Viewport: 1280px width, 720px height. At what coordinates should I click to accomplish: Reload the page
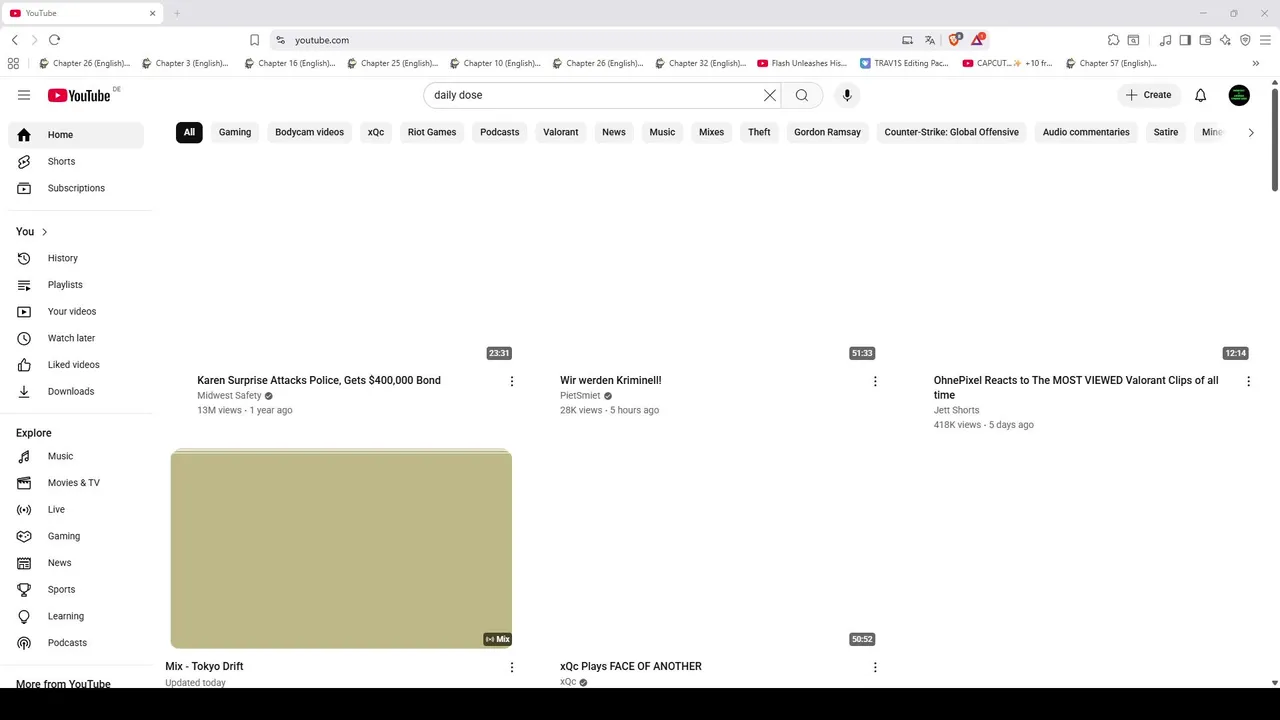pyautogui.click(x=54, y=40)
